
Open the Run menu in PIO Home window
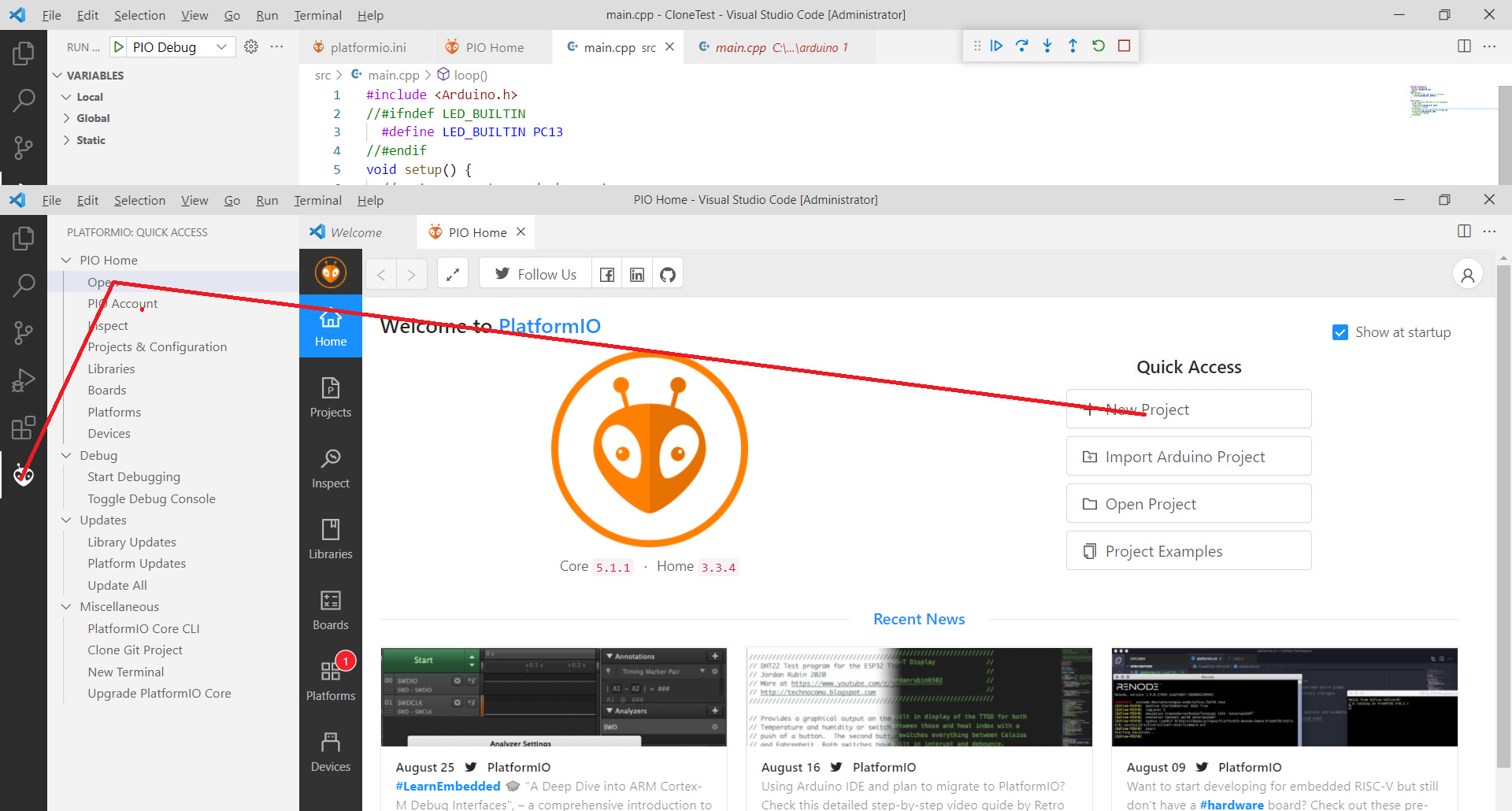pyautogui.click(x=267, y=200)
